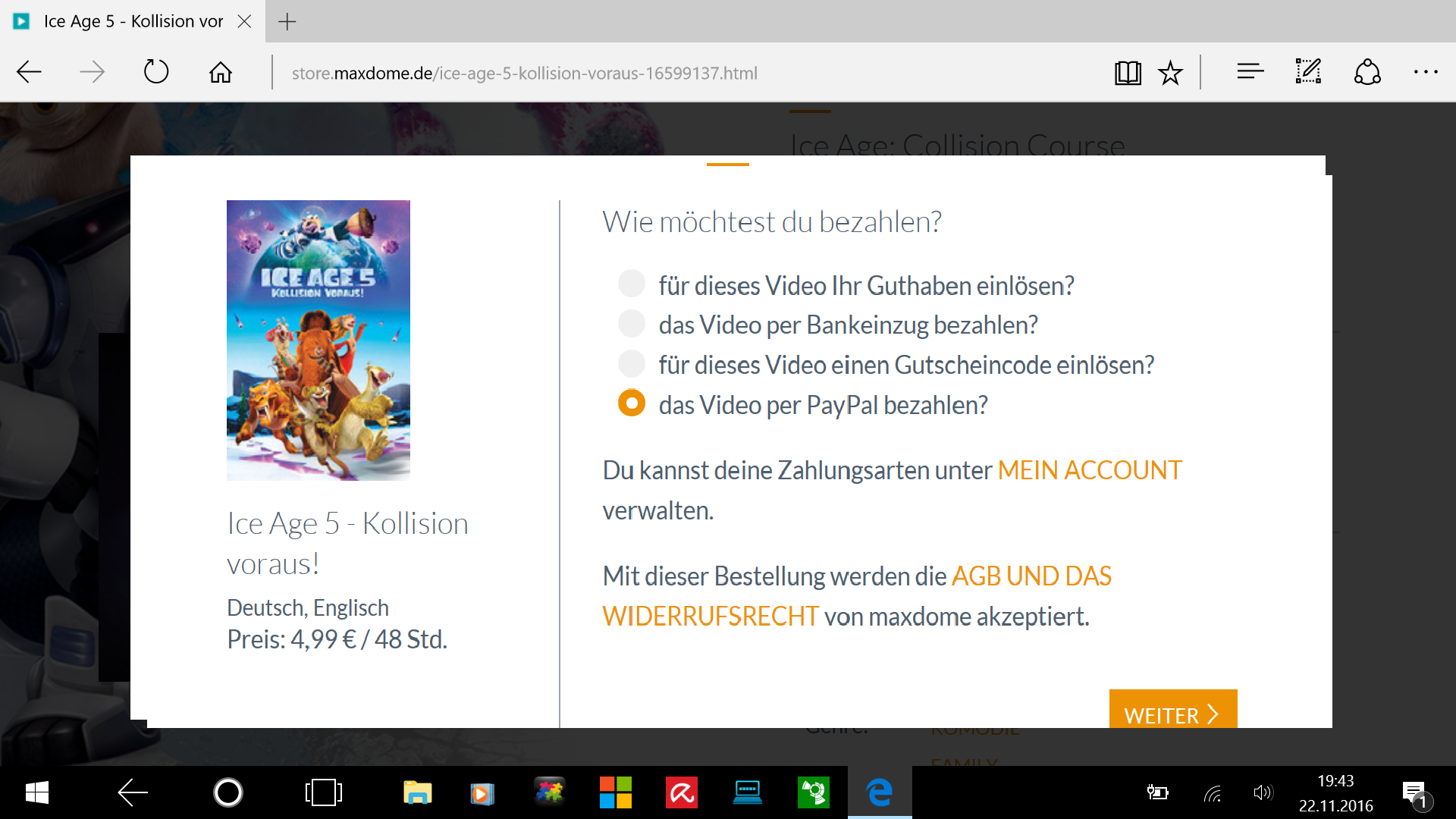Click the Ice Age 5 - Kollision voraus! title

pyautogui.click(x=347, y=543)
